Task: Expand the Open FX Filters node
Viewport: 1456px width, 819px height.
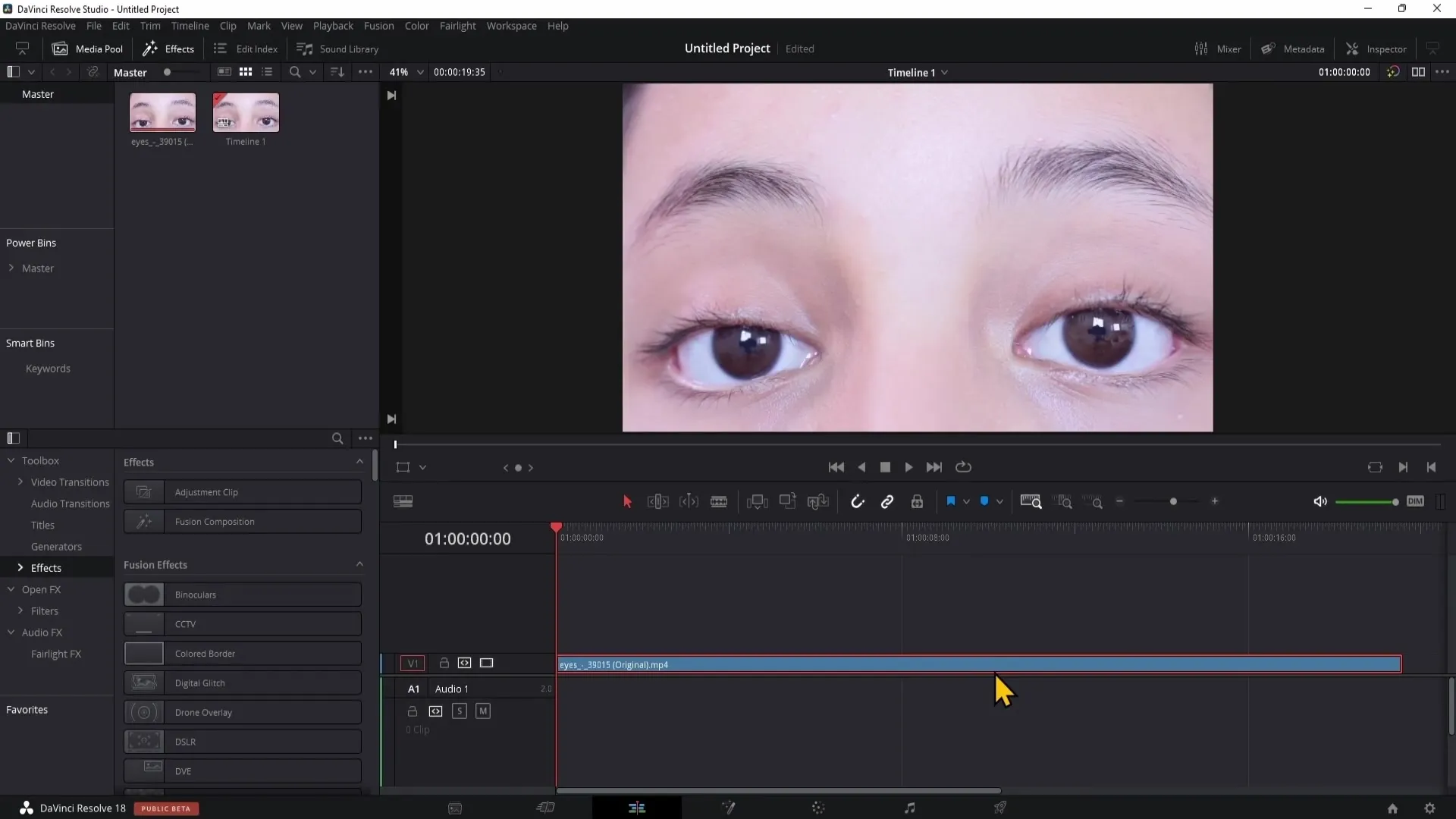Action: tap(20, 610)
